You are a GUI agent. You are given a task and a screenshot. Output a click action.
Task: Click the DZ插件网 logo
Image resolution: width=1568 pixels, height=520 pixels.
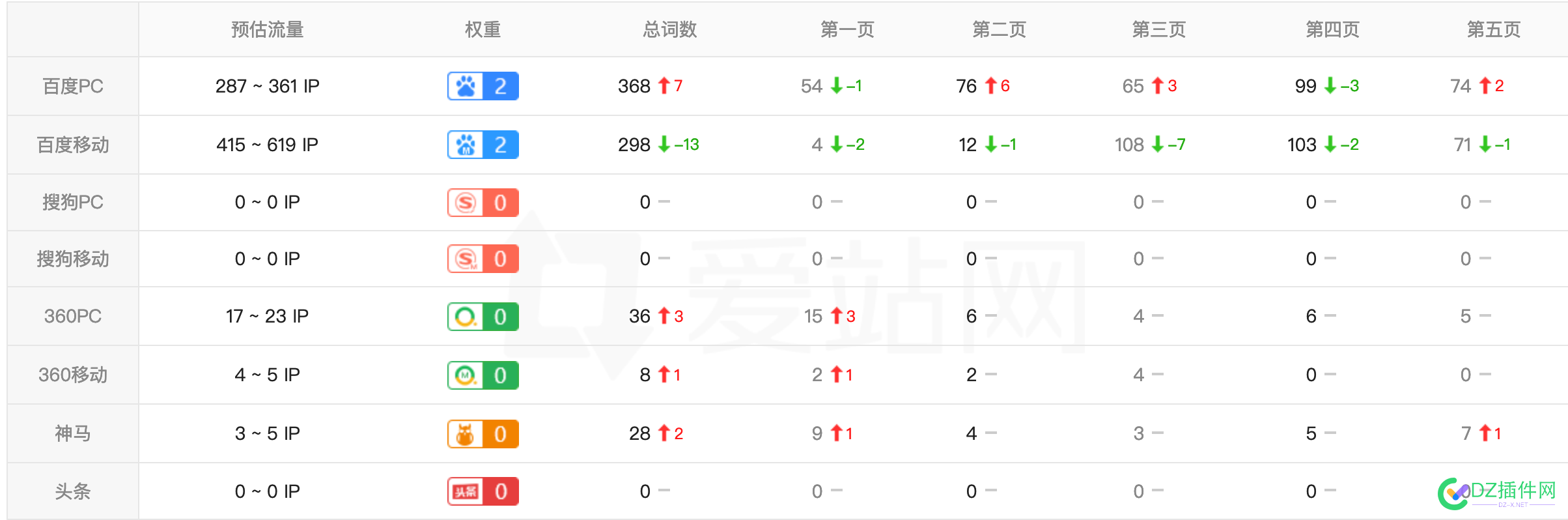1497,493
